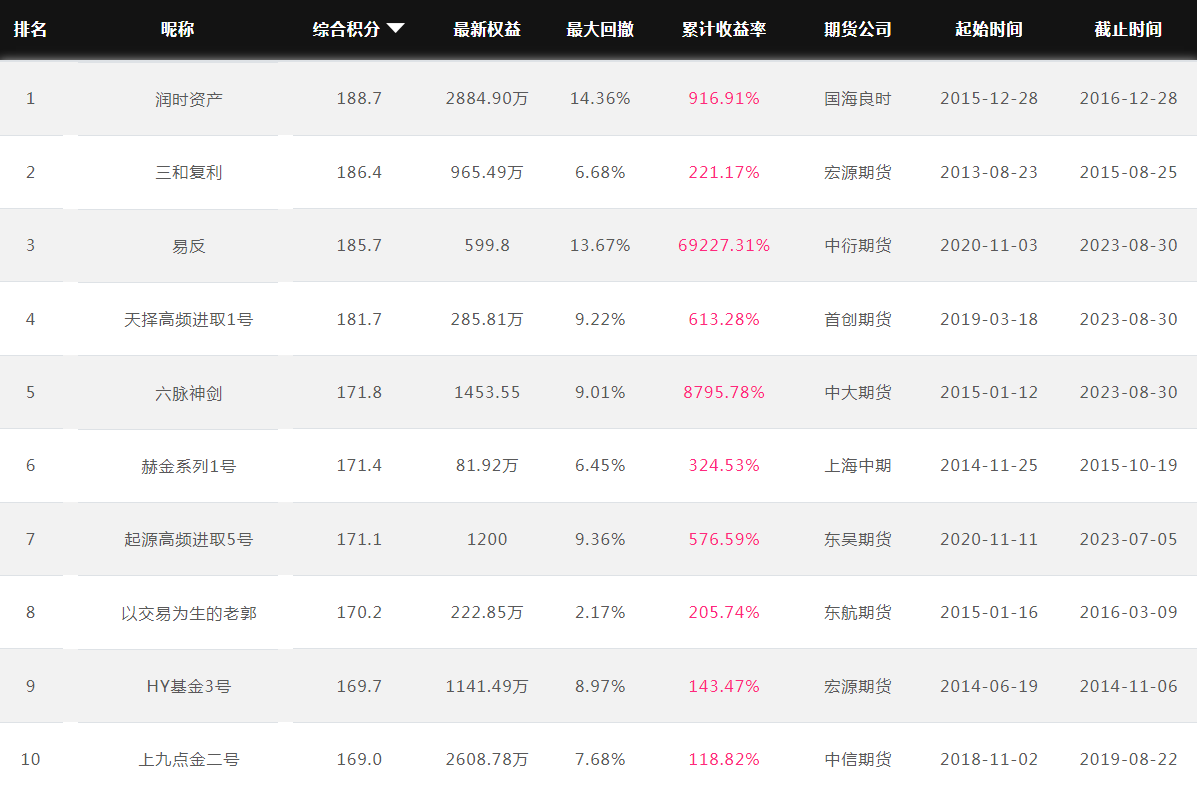Image resolution: width=1197 pixels, height=792 pixels.
Task: Click score 185.7 for 易反
Action: 359,245
